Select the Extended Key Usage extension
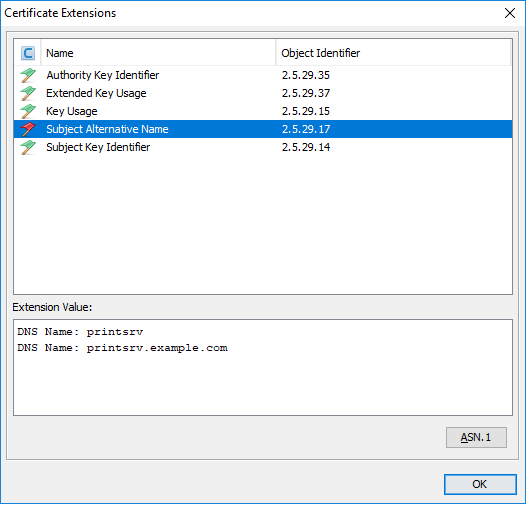 (263, 93)
